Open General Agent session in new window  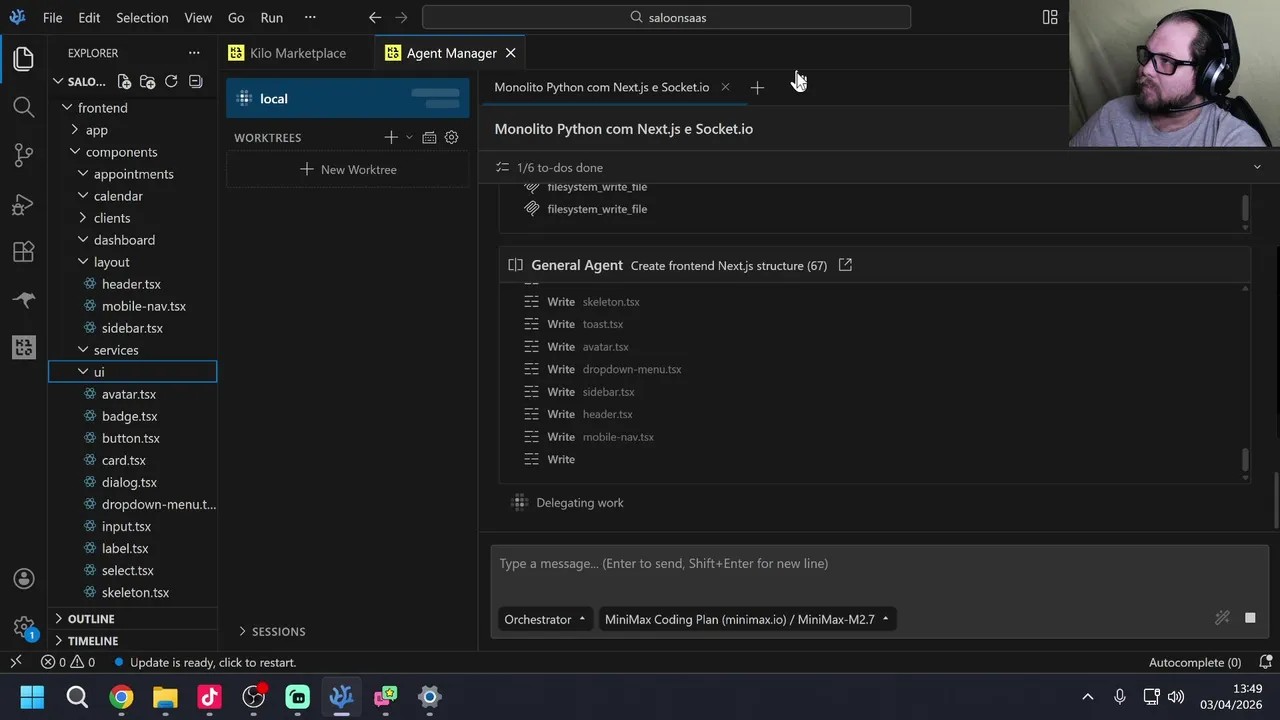845,265
